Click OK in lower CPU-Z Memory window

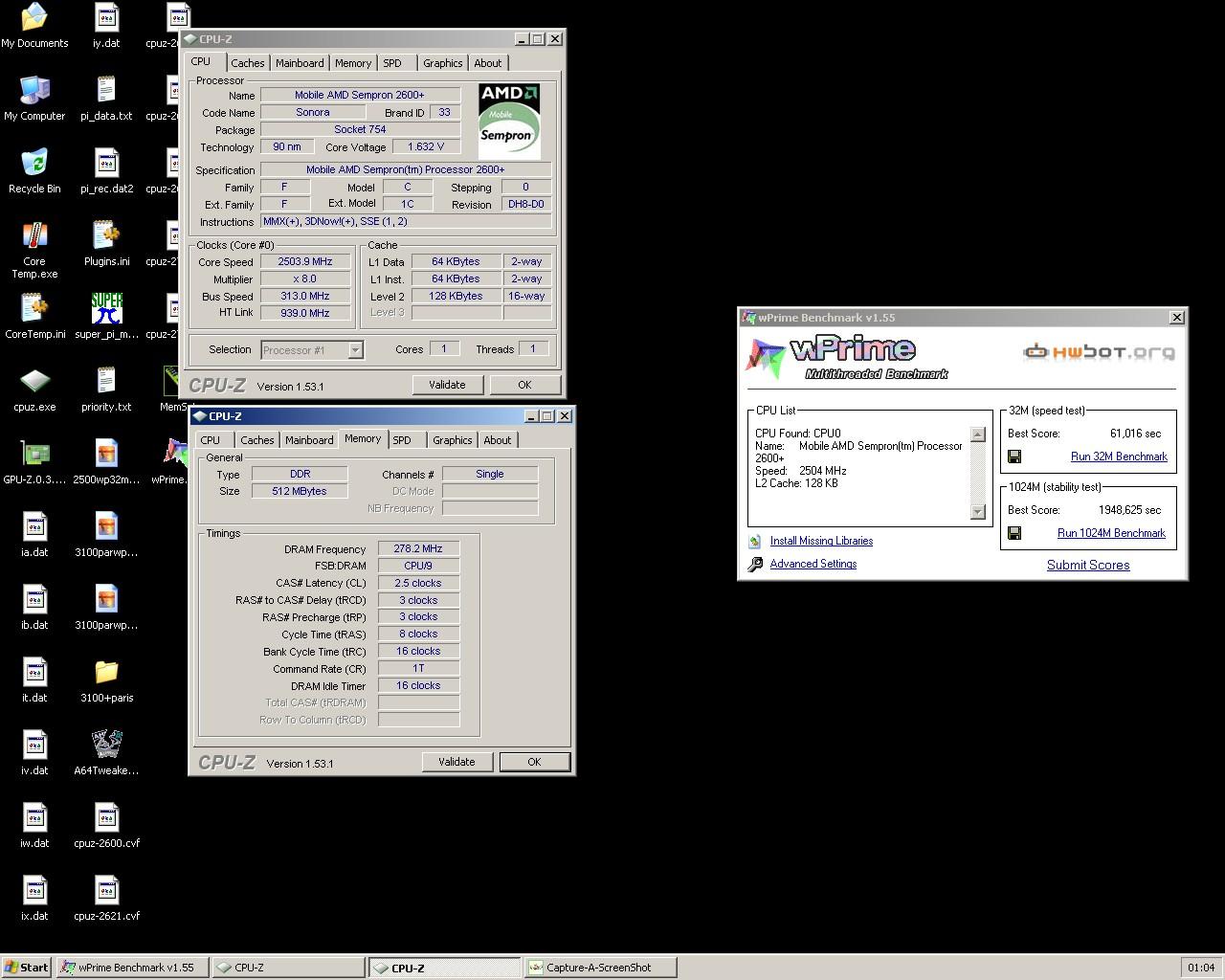click(x=534, y=762)
